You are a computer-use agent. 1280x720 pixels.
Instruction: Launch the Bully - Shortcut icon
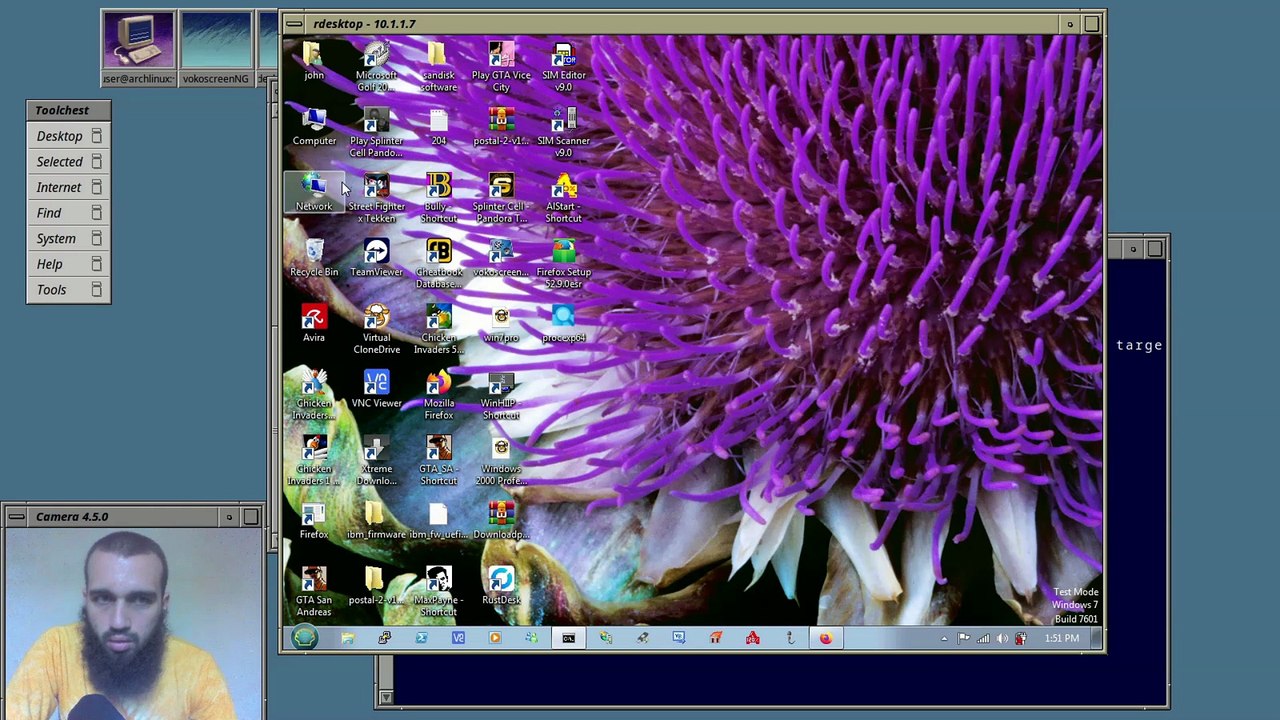pyautogui.click(x=438, y=198)
